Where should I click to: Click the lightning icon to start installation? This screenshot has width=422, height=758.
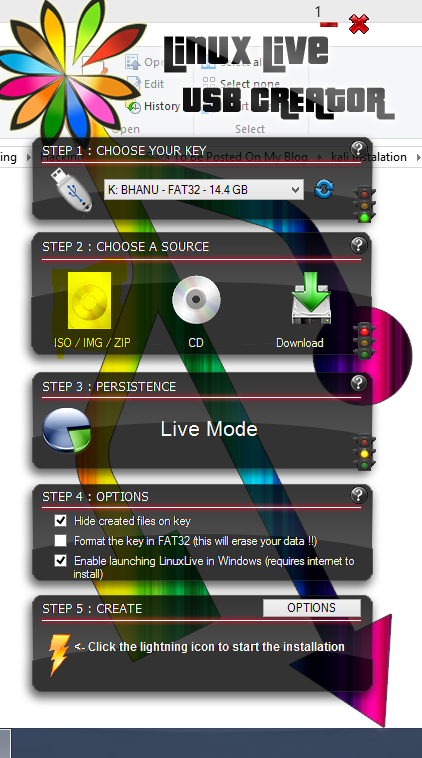59,654
